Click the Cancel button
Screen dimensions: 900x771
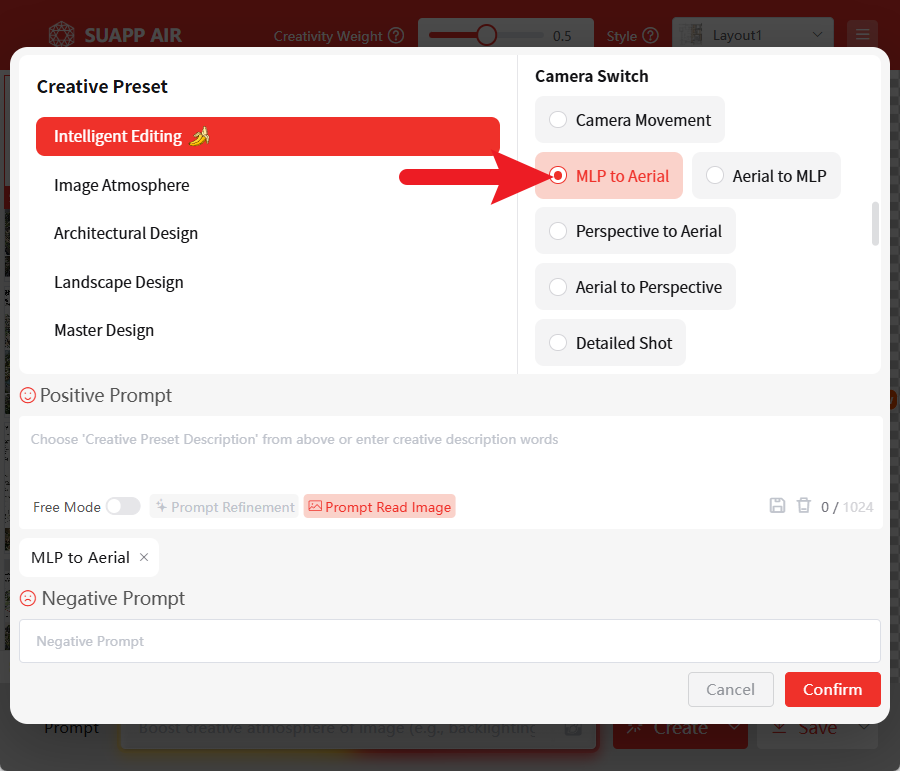(x=730, y=689)
